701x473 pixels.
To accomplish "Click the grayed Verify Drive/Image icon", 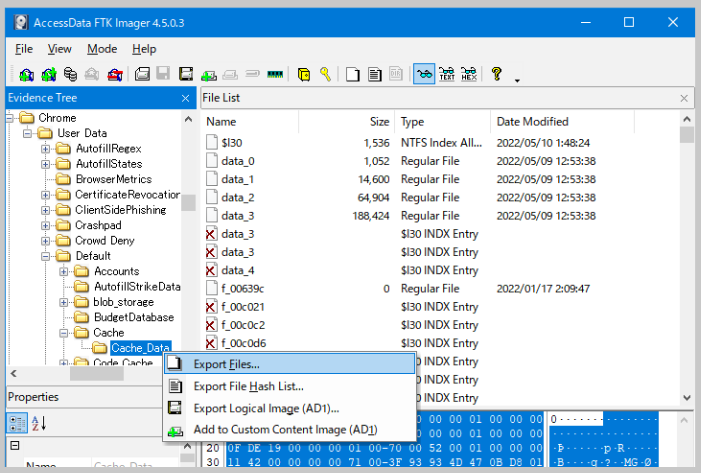I will tap(253, 73).
